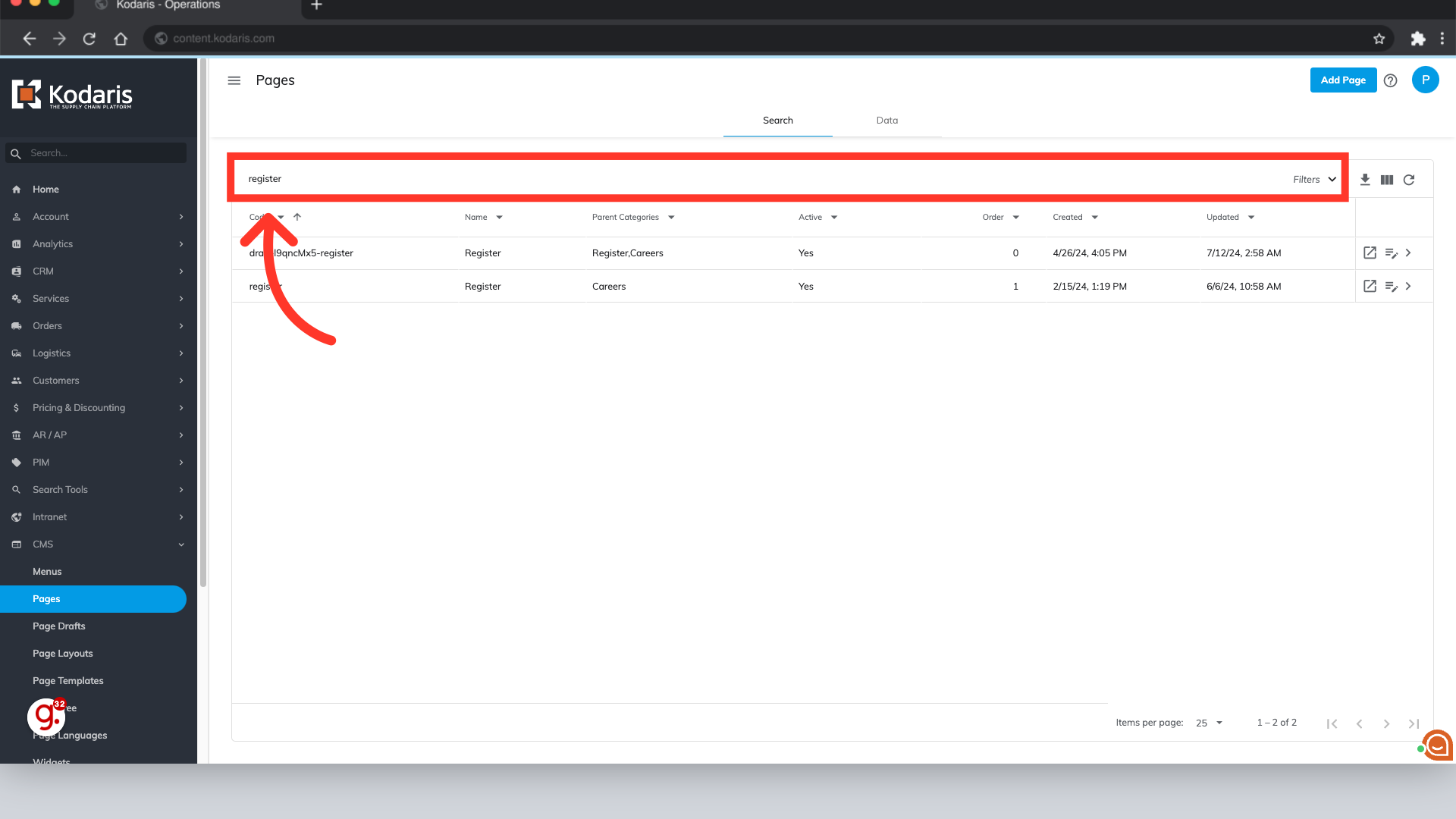Open the Name column filter arrow
The height and width of the screenshot is (819, 1456).
point(499,218)
